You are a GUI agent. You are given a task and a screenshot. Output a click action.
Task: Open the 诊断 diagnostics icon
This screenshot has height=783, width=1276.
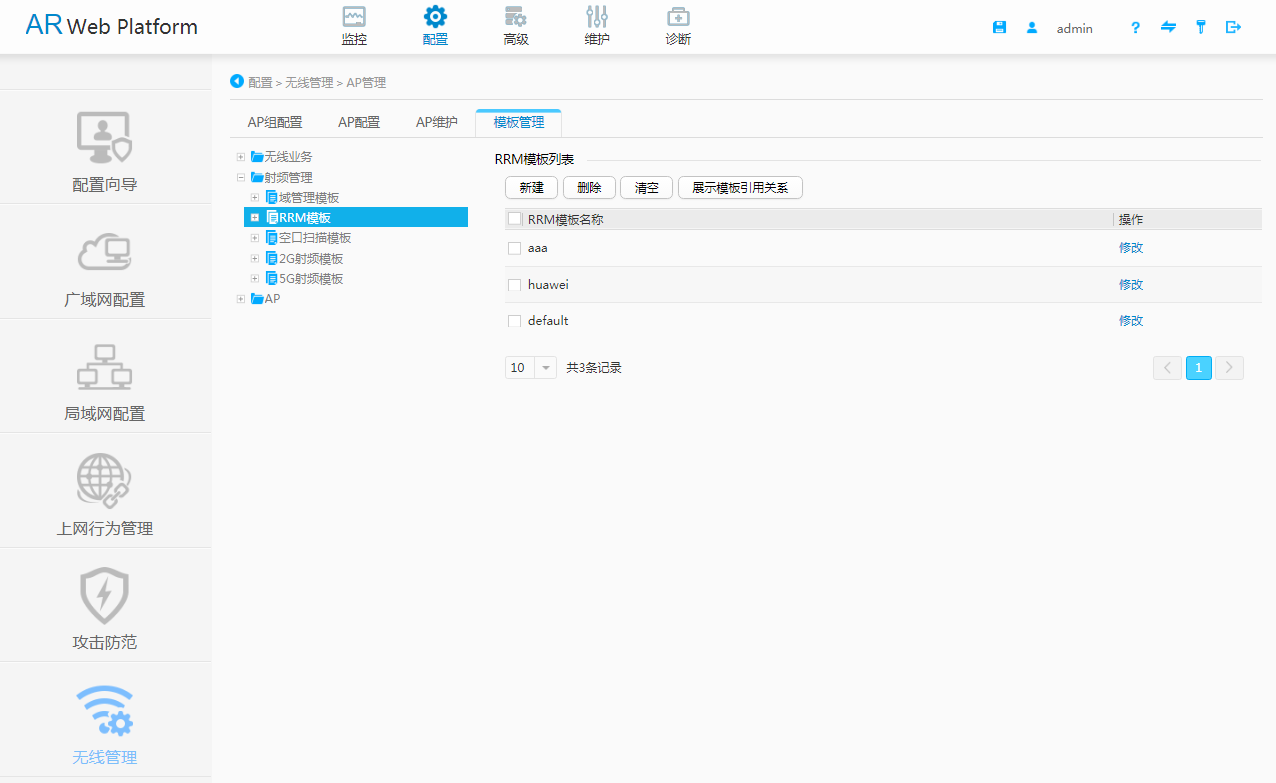pos(678,17)
